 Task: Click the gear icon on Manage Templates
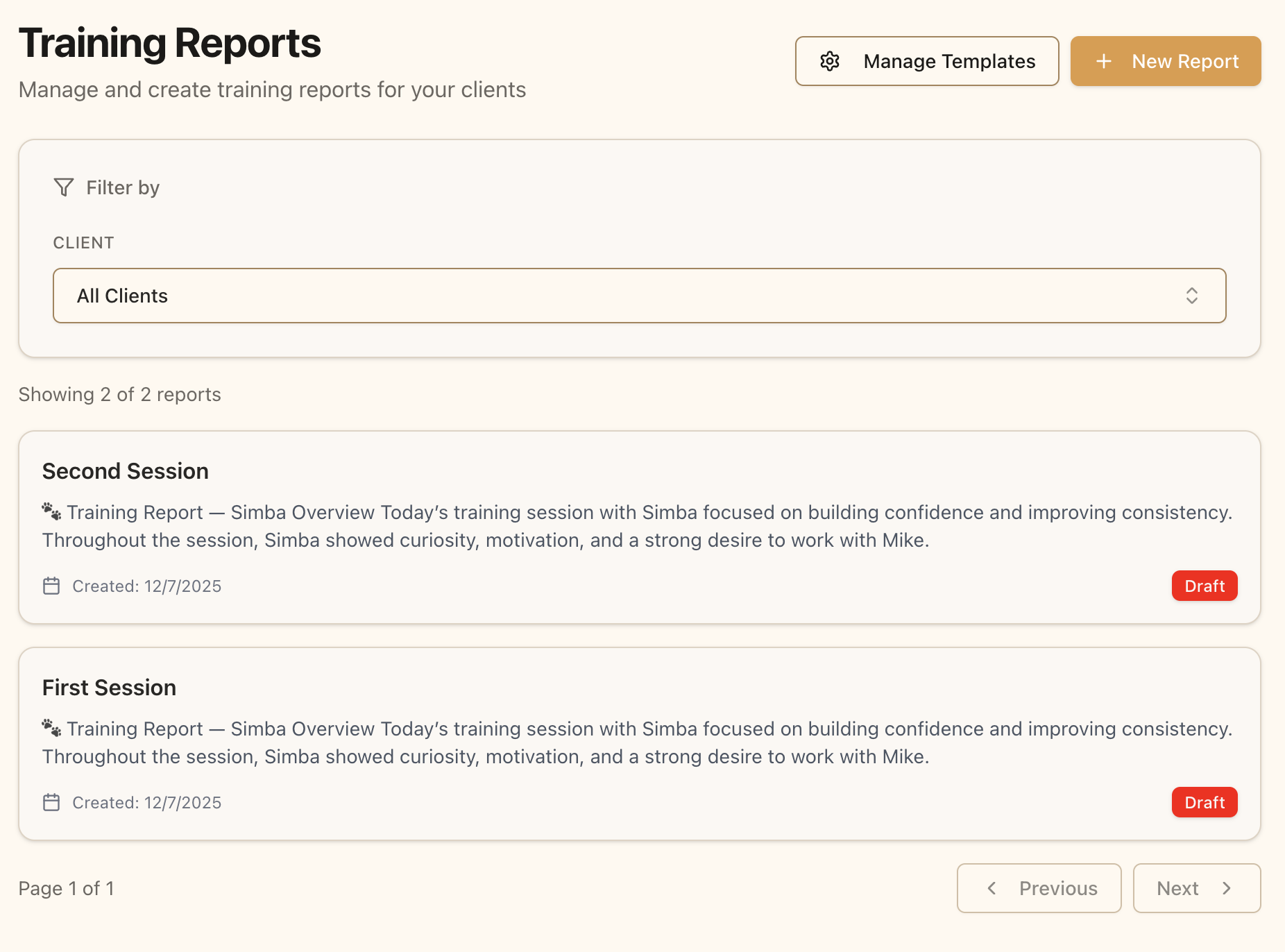coord(830,61)
